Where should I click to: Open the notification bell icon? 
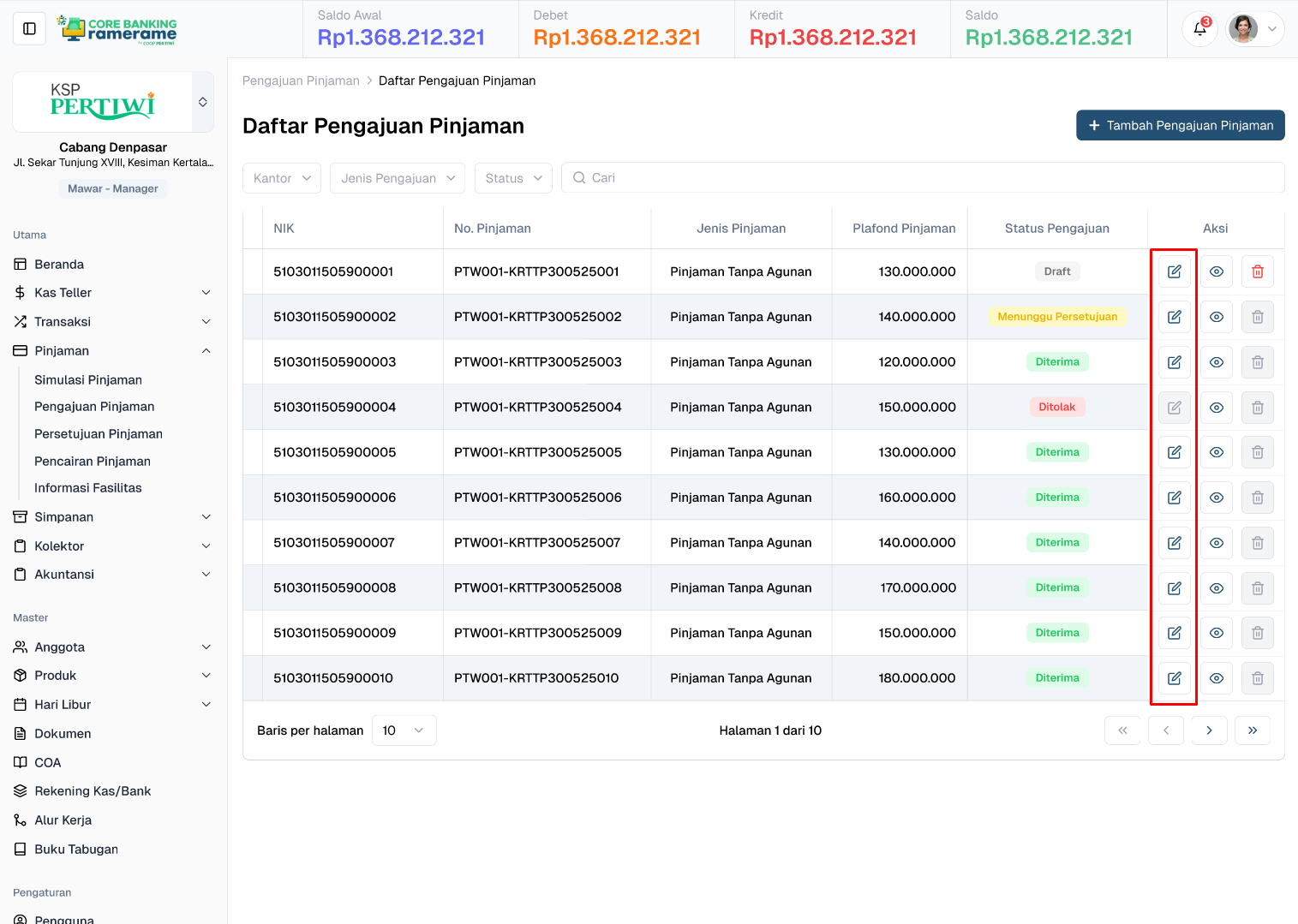(1199, 28)
